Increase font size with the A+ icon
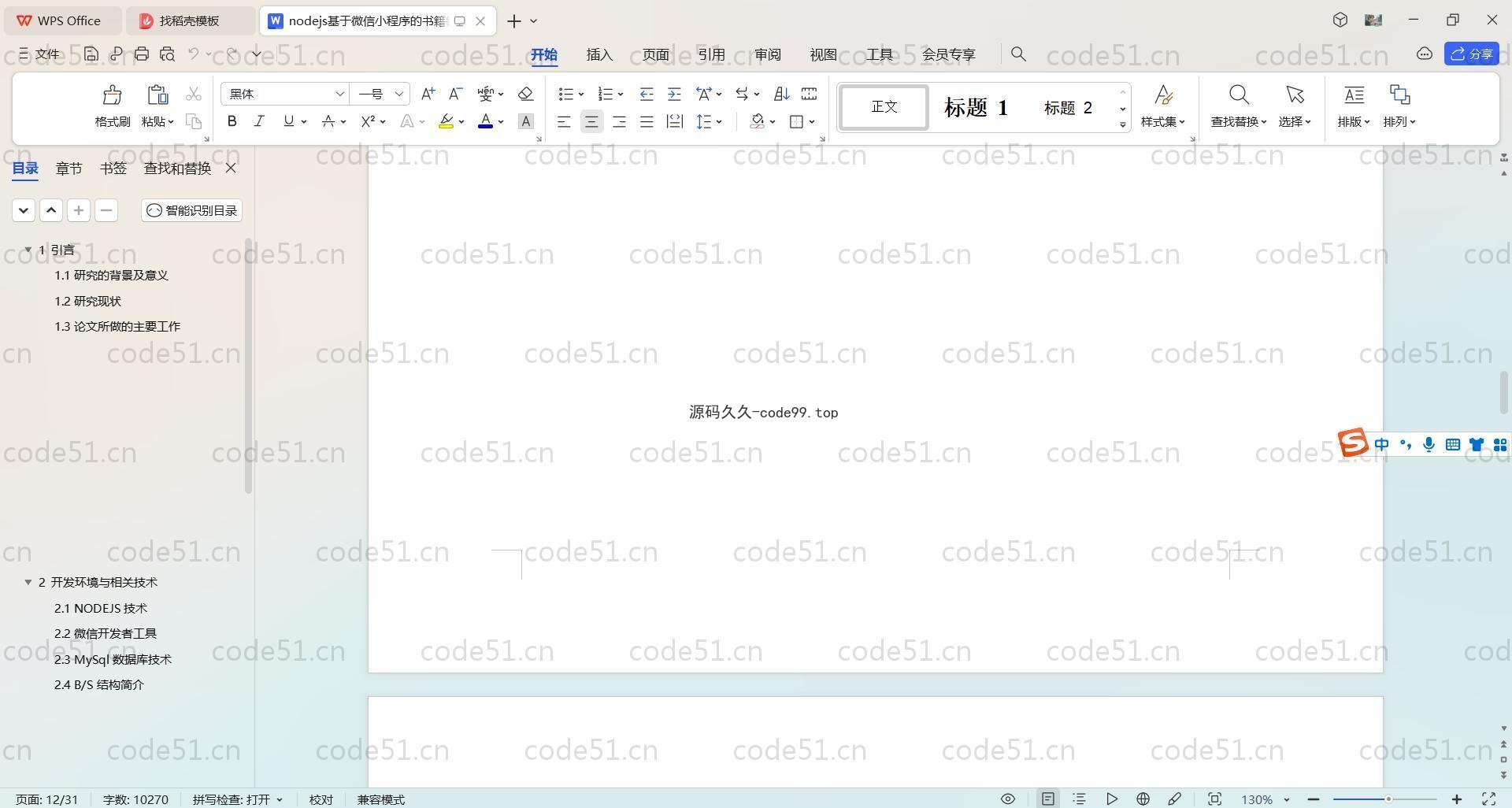 [x=428, y=94]
